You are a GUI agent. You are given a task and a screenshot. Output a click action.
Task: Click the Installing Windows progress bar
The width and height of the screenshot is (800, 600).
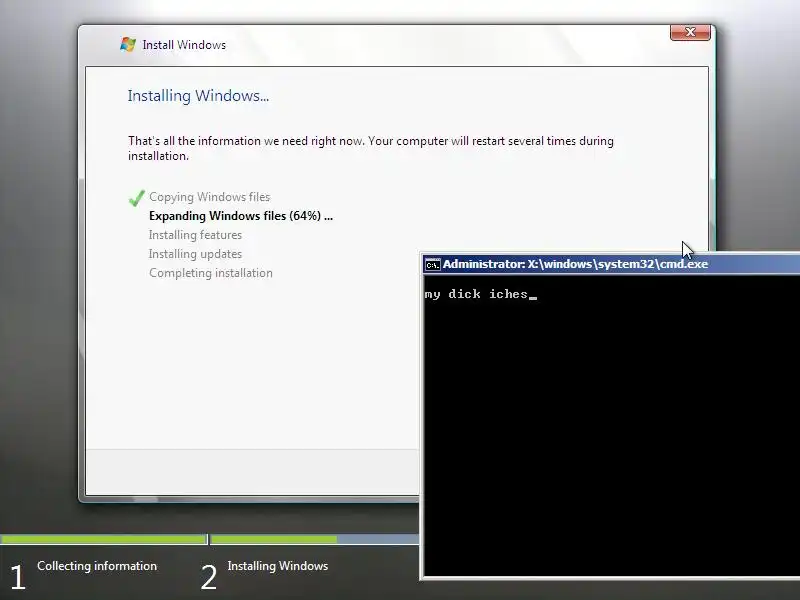315,539
